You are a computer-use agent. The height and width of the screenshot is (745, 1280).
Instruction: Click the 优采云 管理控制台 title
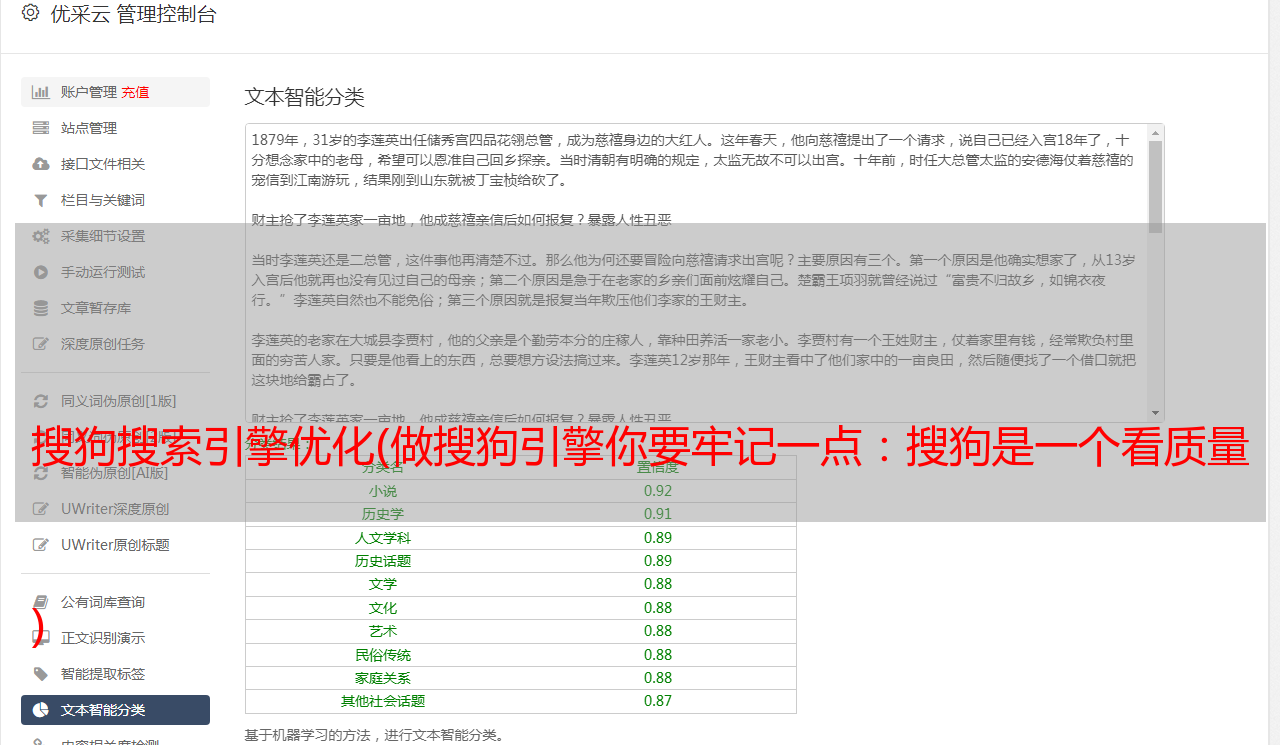133,14
